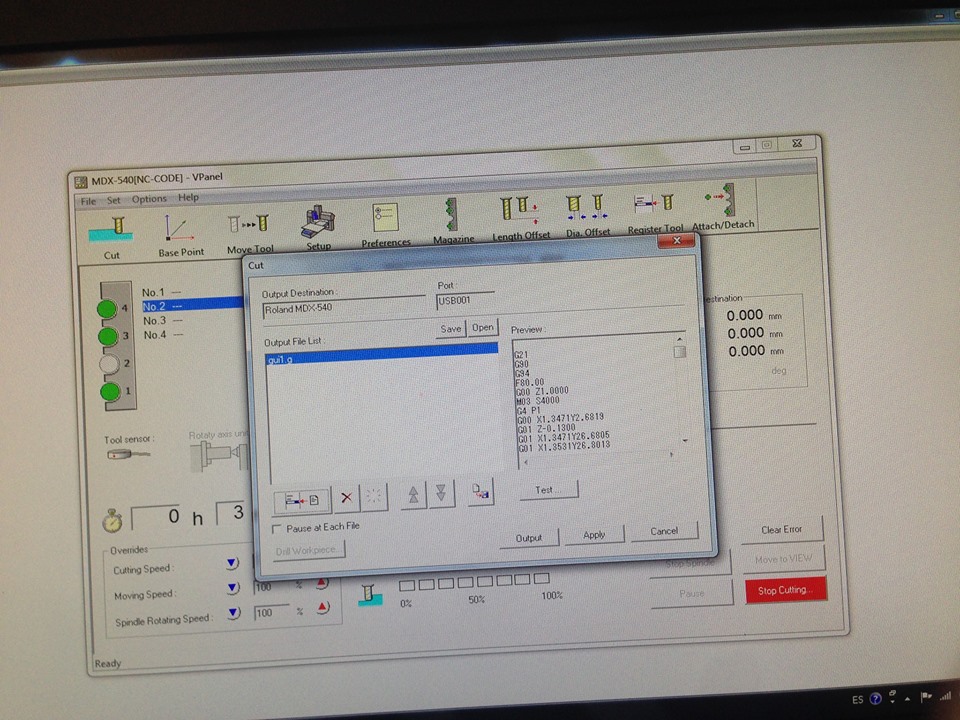960x720 pixels.
Task: Click the Output button
Action: click(529, 538)
